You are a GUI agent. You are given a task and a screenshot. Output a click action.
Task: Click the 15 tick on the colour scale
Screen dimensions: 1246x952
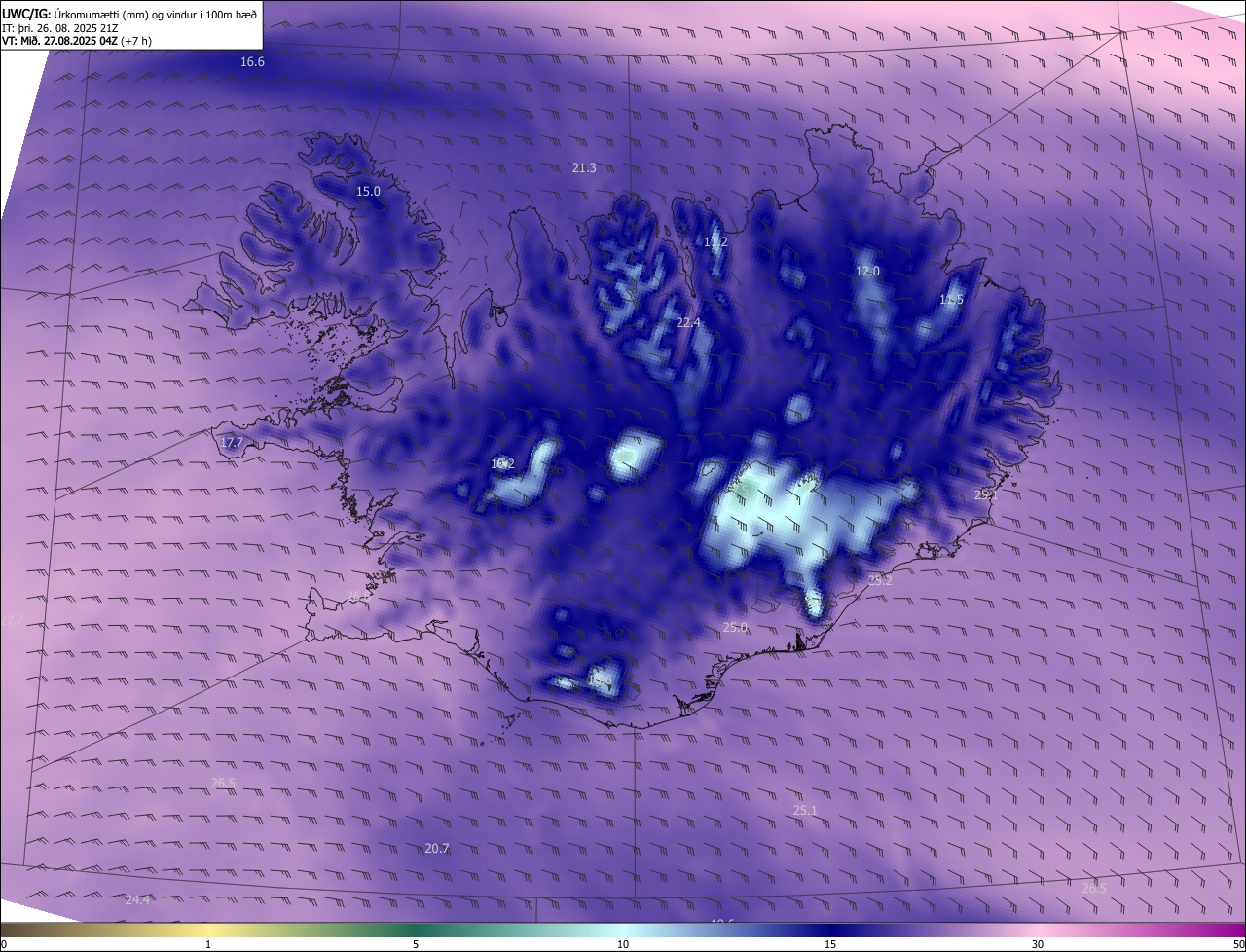pyautogui.click(x=830, y=944)
